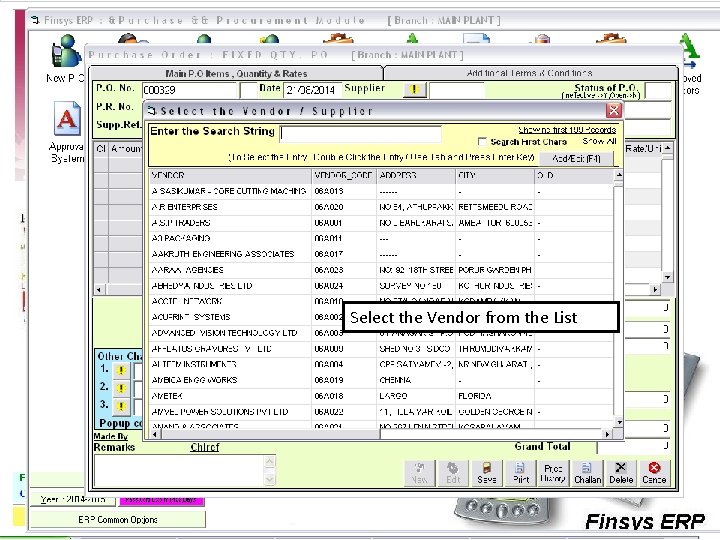Click P.O. items grid scroll down arrow
Viewport: 720px width, 540px height.
(667, 277)
